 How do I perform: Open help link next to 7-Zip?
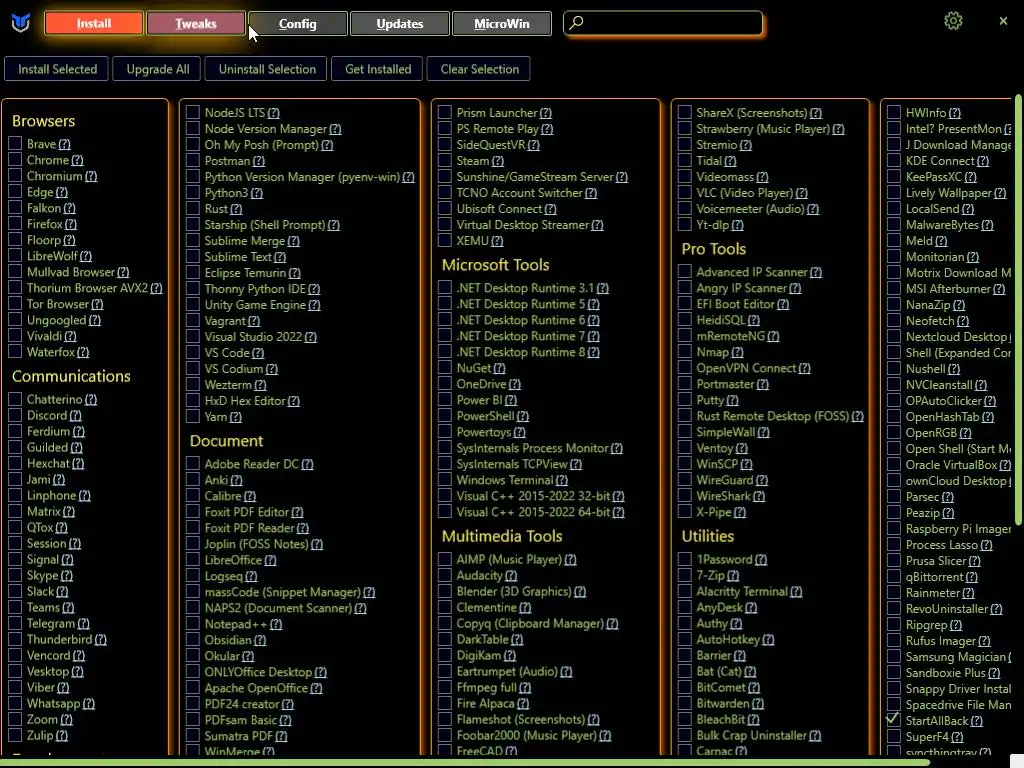[733, 575]
